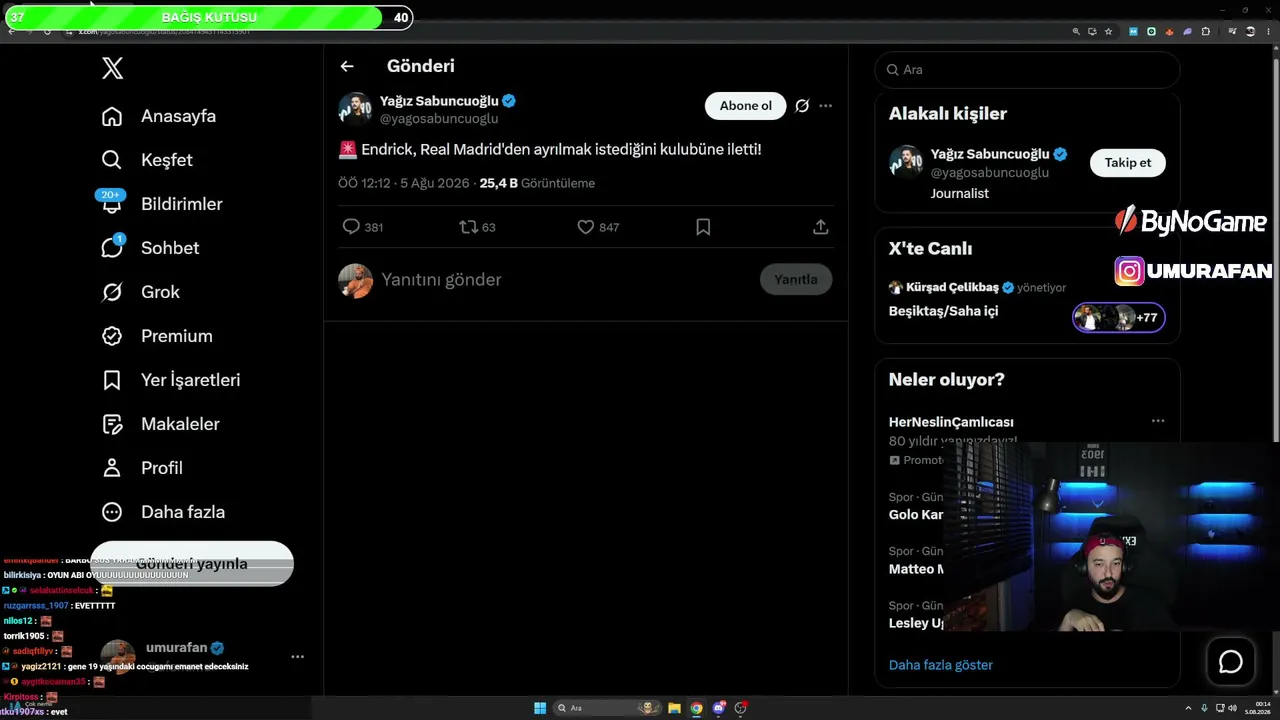Viewport: 1280px width, 720px height.
Task: Open File Explorer from the taskbar
Action: (675, 708)
